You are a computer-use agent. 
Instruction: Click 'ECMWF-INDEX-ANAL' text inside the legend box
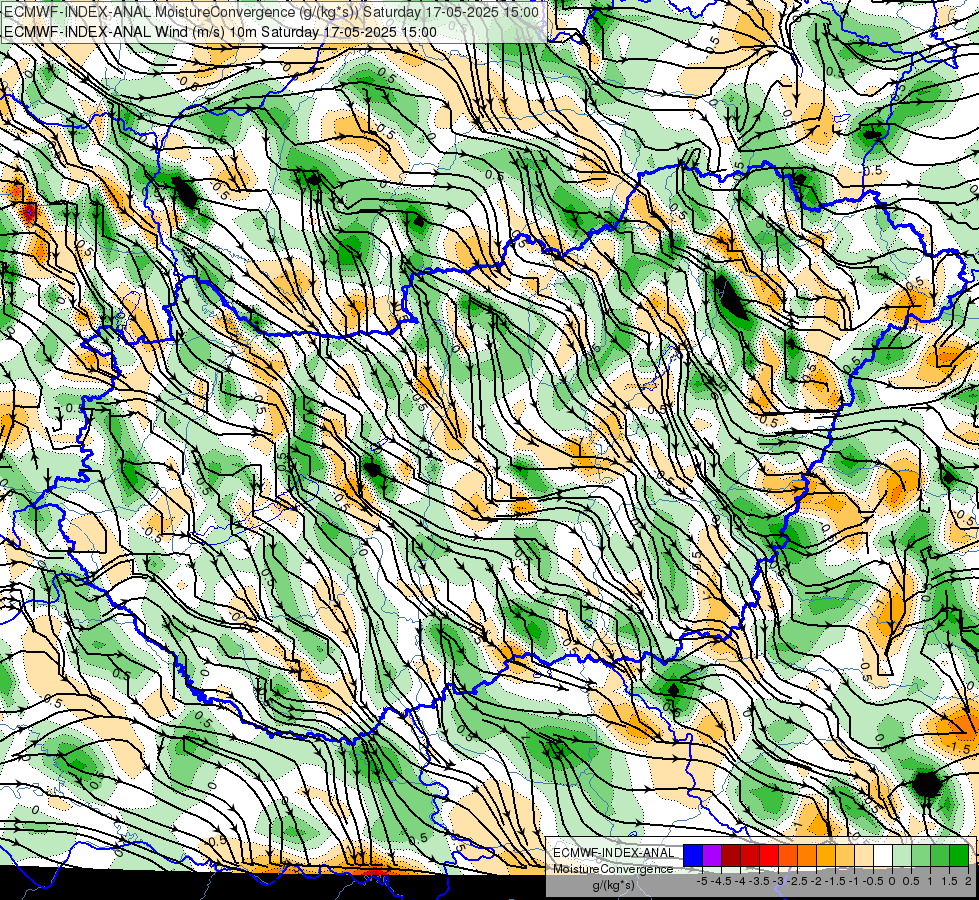point(614,853)
